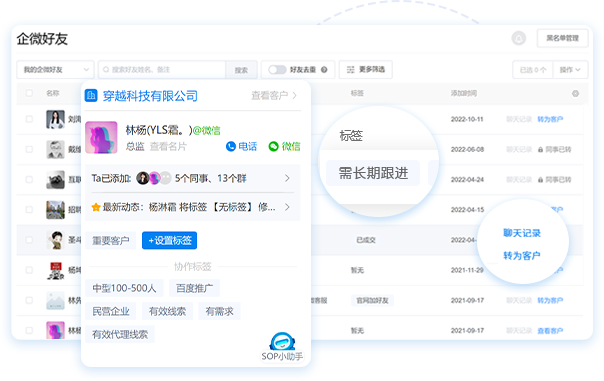Click the 黑名单管理 button

562,38
